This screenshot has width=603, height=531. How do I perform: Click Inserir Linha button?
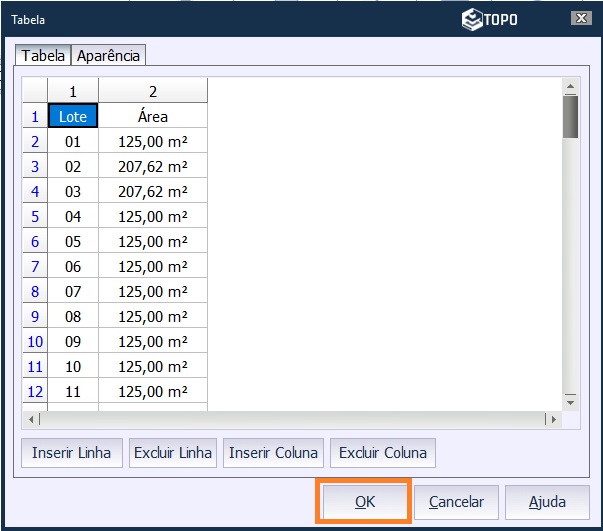[71, 453]
